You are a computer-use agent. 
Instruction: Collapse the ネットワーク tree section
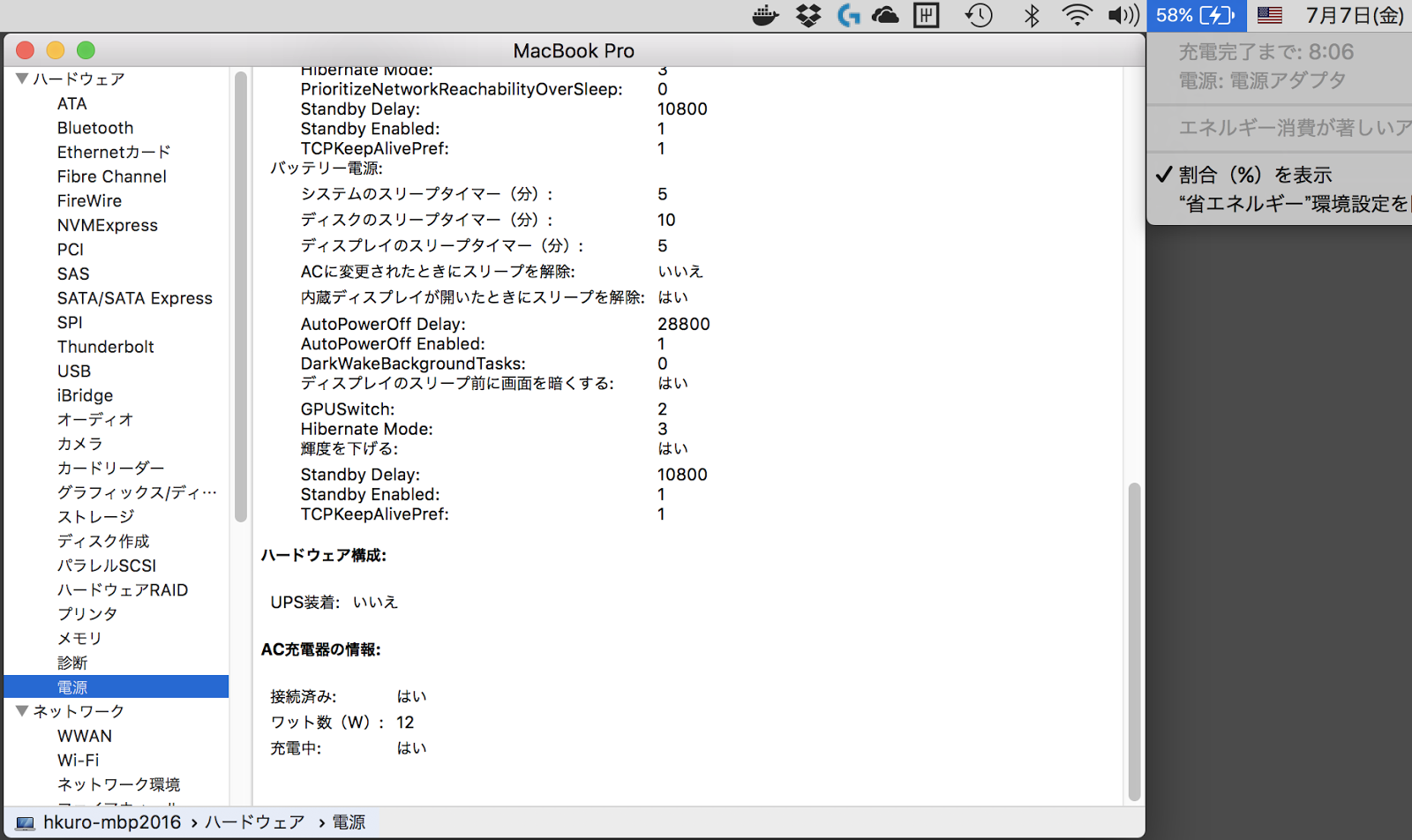pyautogui.click(x=22, y=710)
